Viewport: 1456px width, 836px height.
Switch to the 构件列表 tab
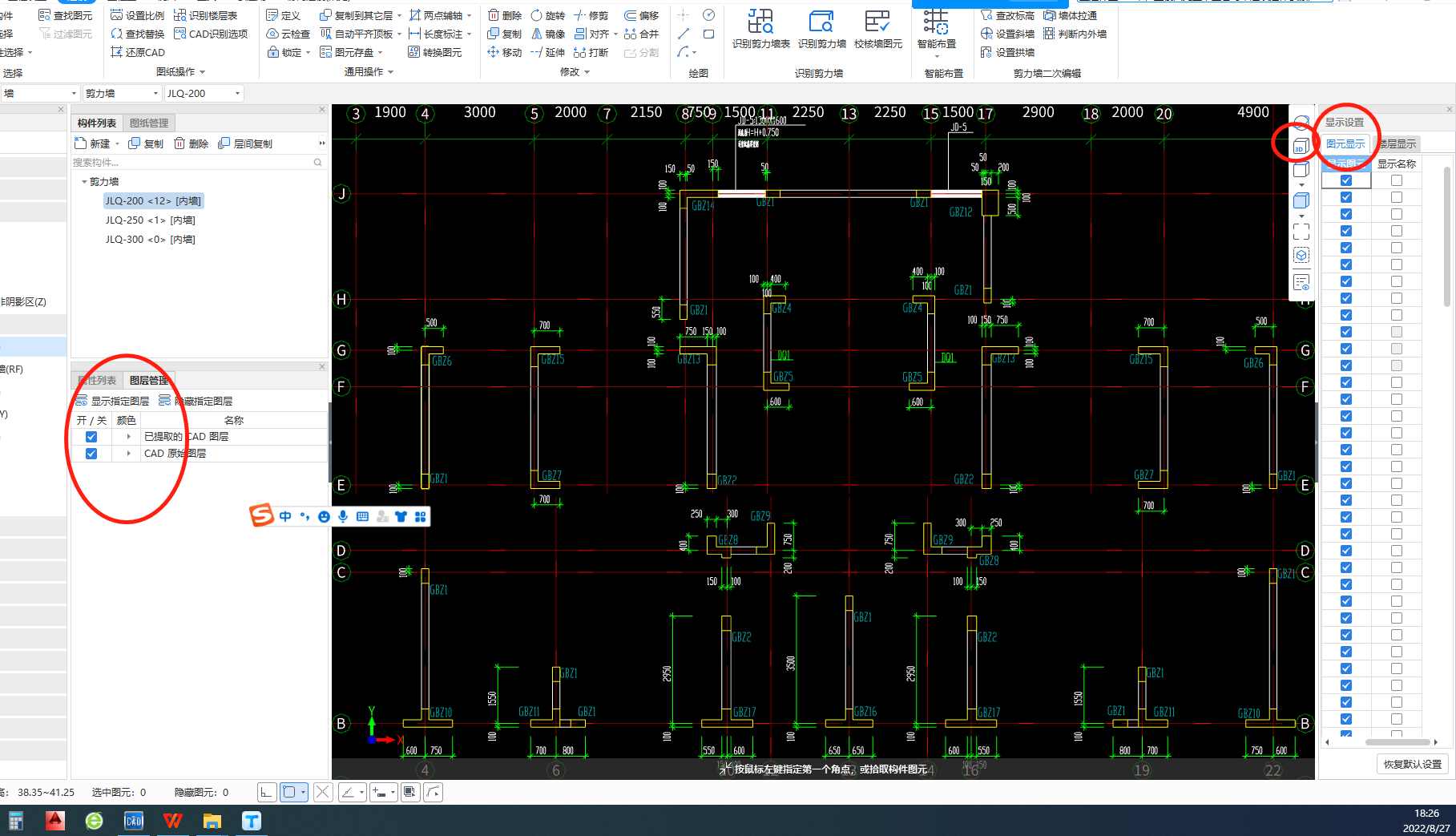click(x=97, y=123)
